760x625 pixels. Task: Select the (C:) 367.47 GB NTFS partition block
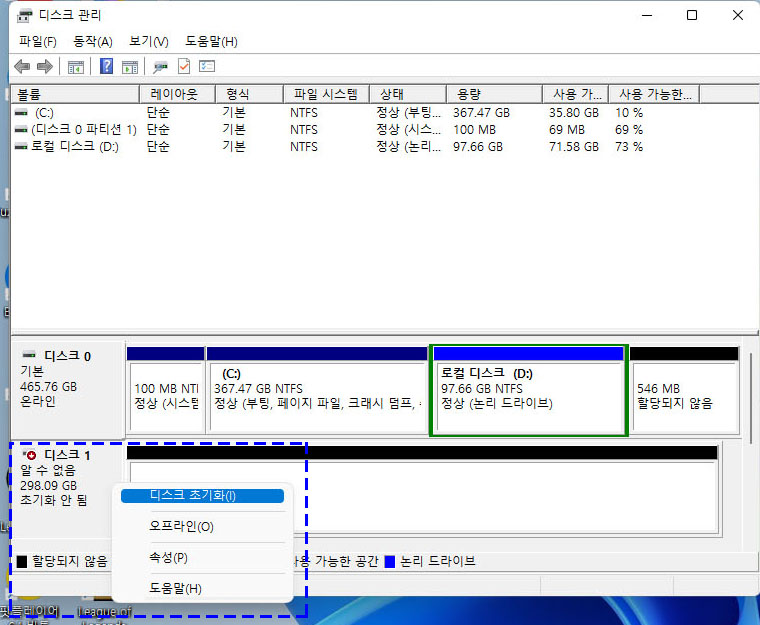click(x=317, y=390)
